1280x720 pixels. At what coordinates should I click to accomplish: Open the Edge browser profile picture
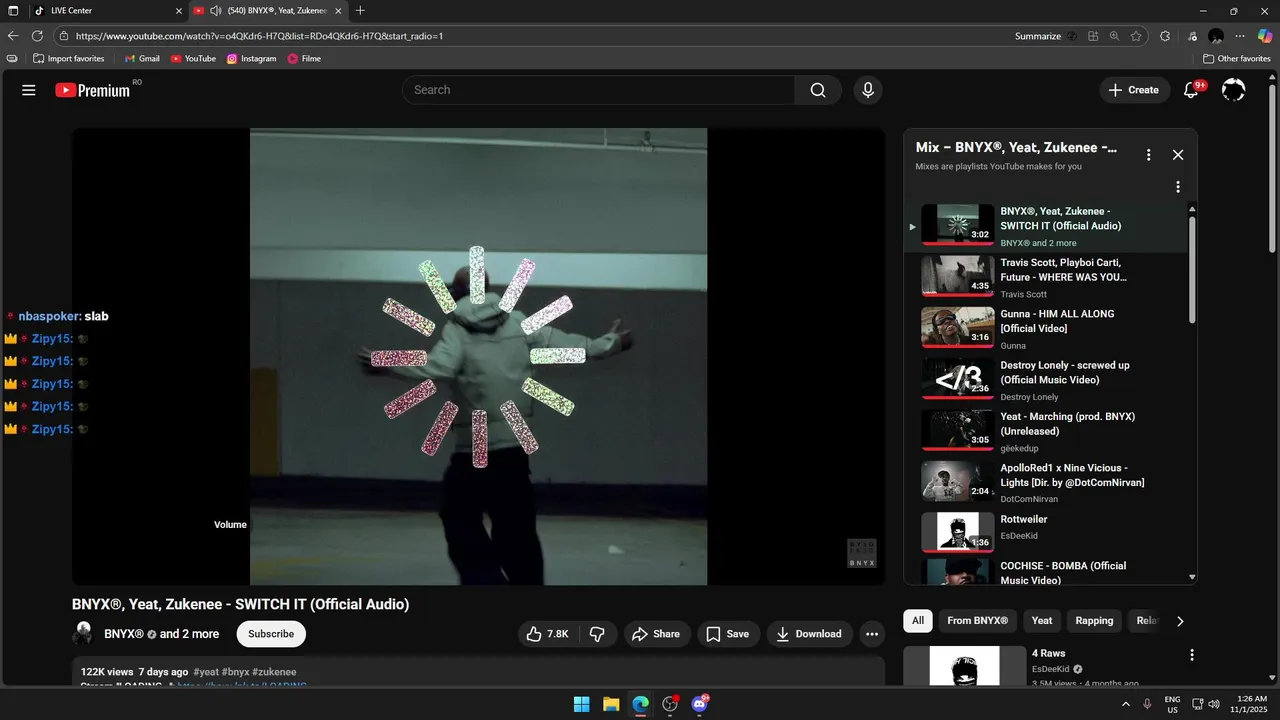click(1216, 36)
